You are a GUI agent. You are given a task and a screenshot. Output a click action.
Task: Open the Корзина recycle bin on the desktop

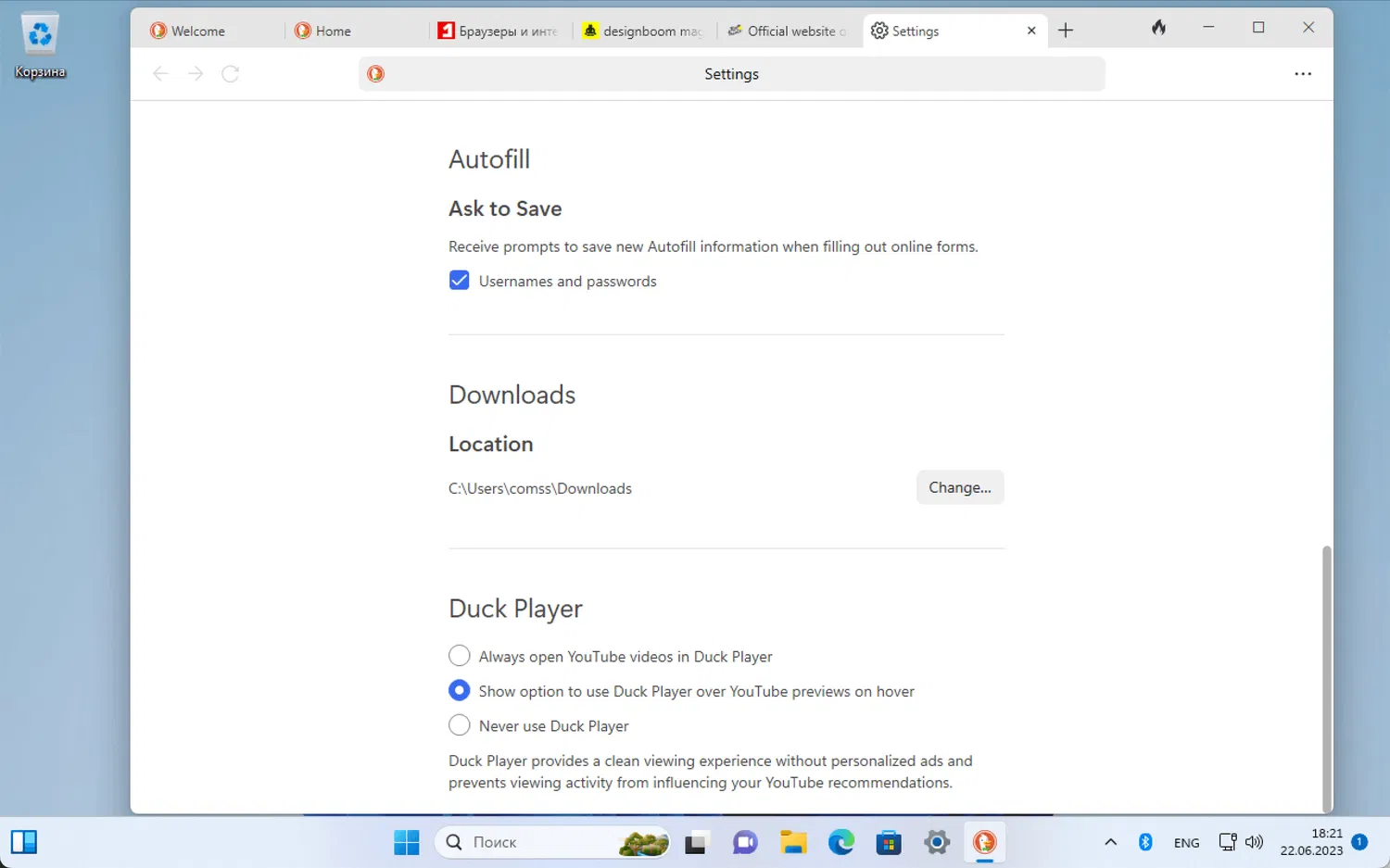40,45
